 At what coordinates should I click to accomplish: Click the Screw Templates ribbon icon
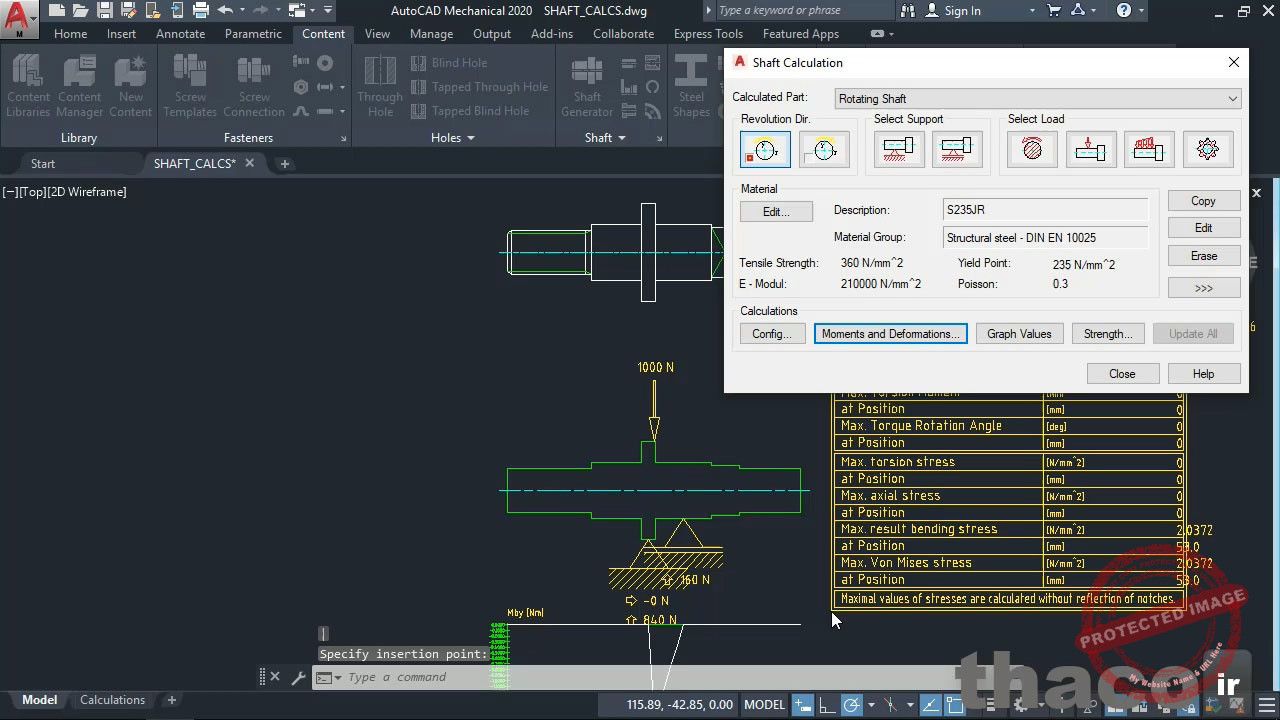190,86
